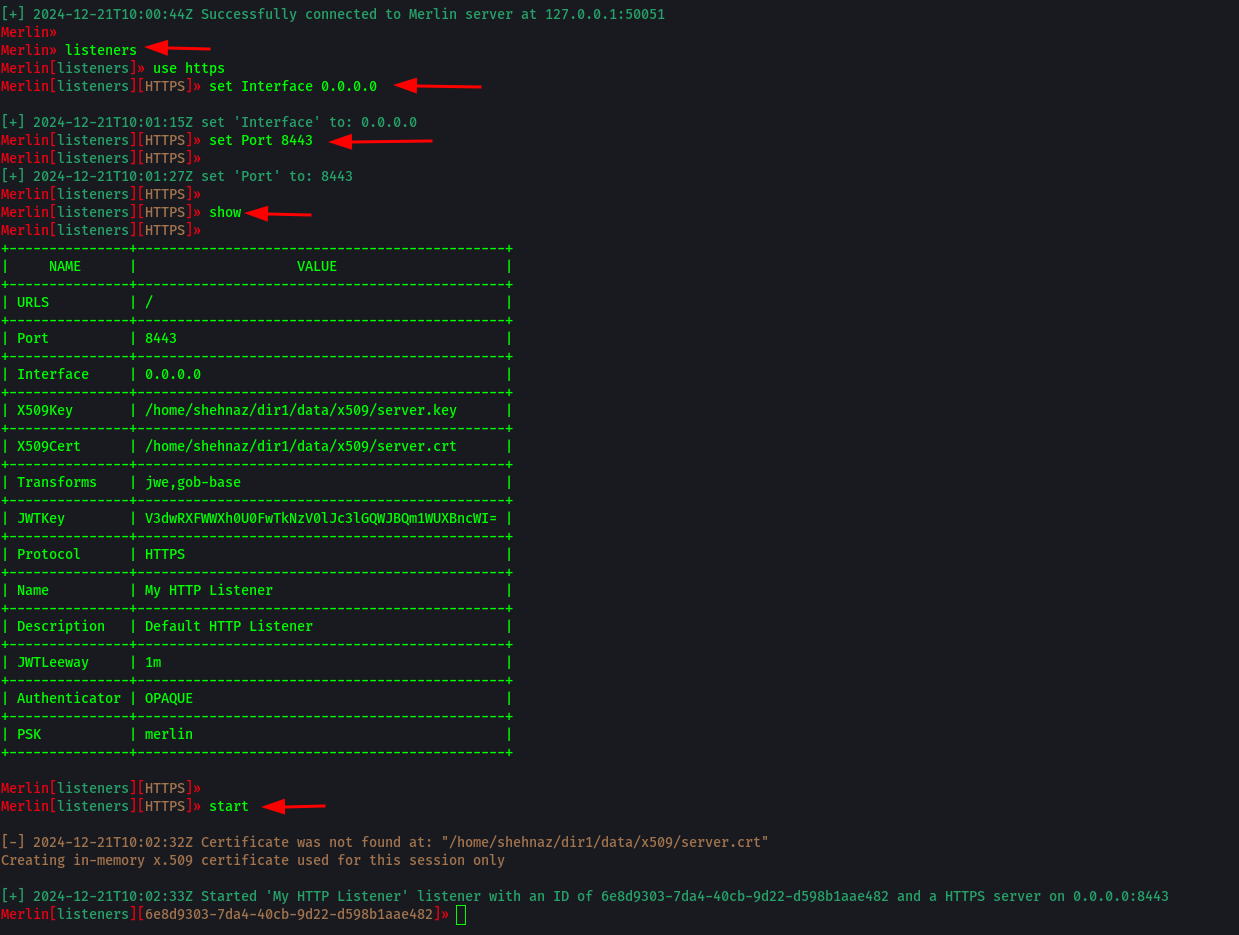Image resolution: width=1239 pixels, height=935 pixels.
Task: Click the URLS name cell in table
Action: (33, 302)
